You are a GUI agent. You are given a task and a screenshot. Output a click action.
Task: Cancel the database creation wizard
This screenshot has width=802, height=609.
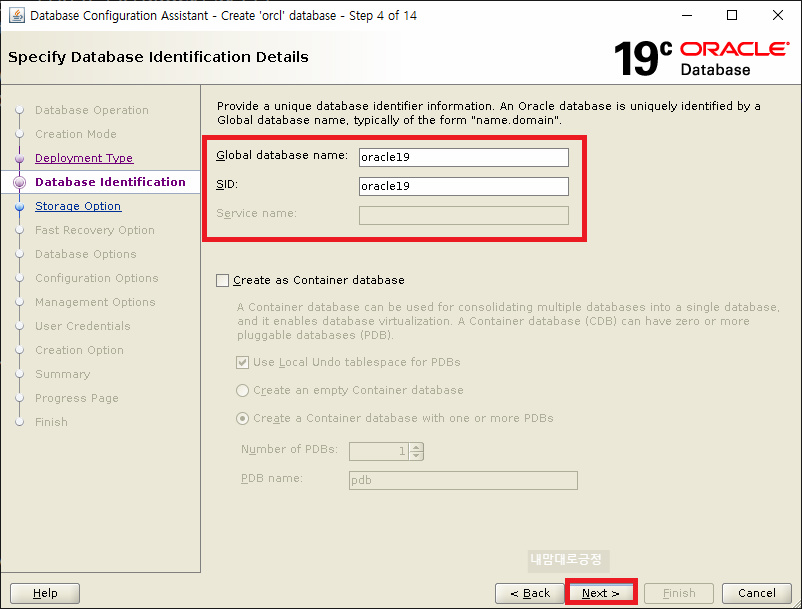click(x=756, y=593)
